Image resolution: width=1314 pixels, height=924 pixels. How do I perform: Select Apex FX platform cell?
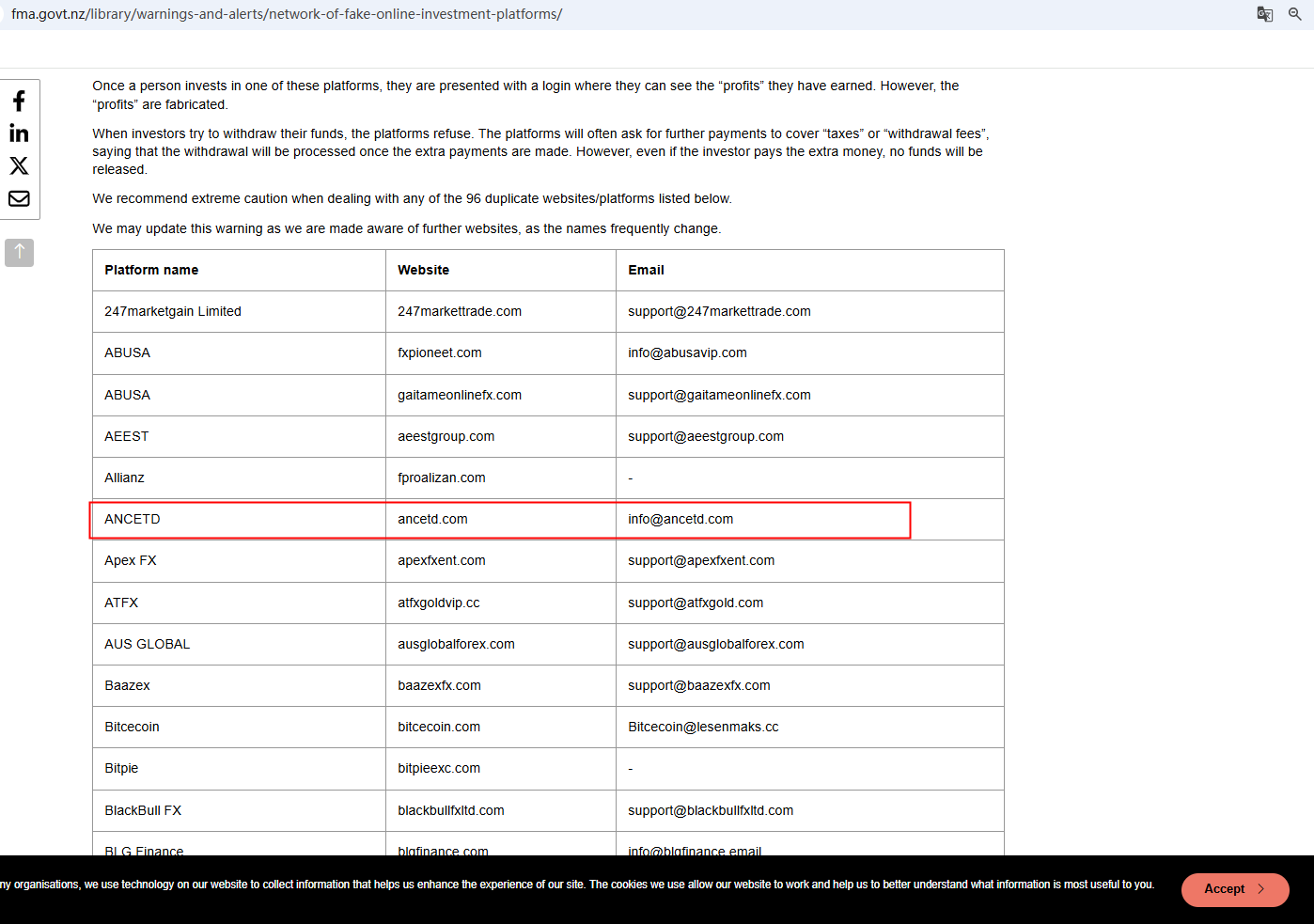[239, 561]
